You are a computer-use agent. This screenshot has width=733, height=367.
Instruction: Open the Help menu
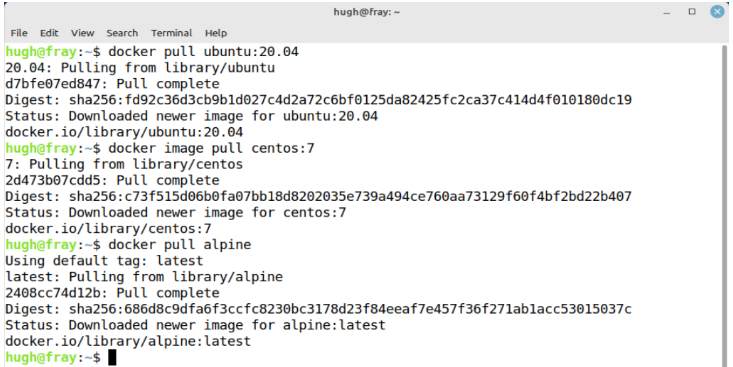coord(216,33)
